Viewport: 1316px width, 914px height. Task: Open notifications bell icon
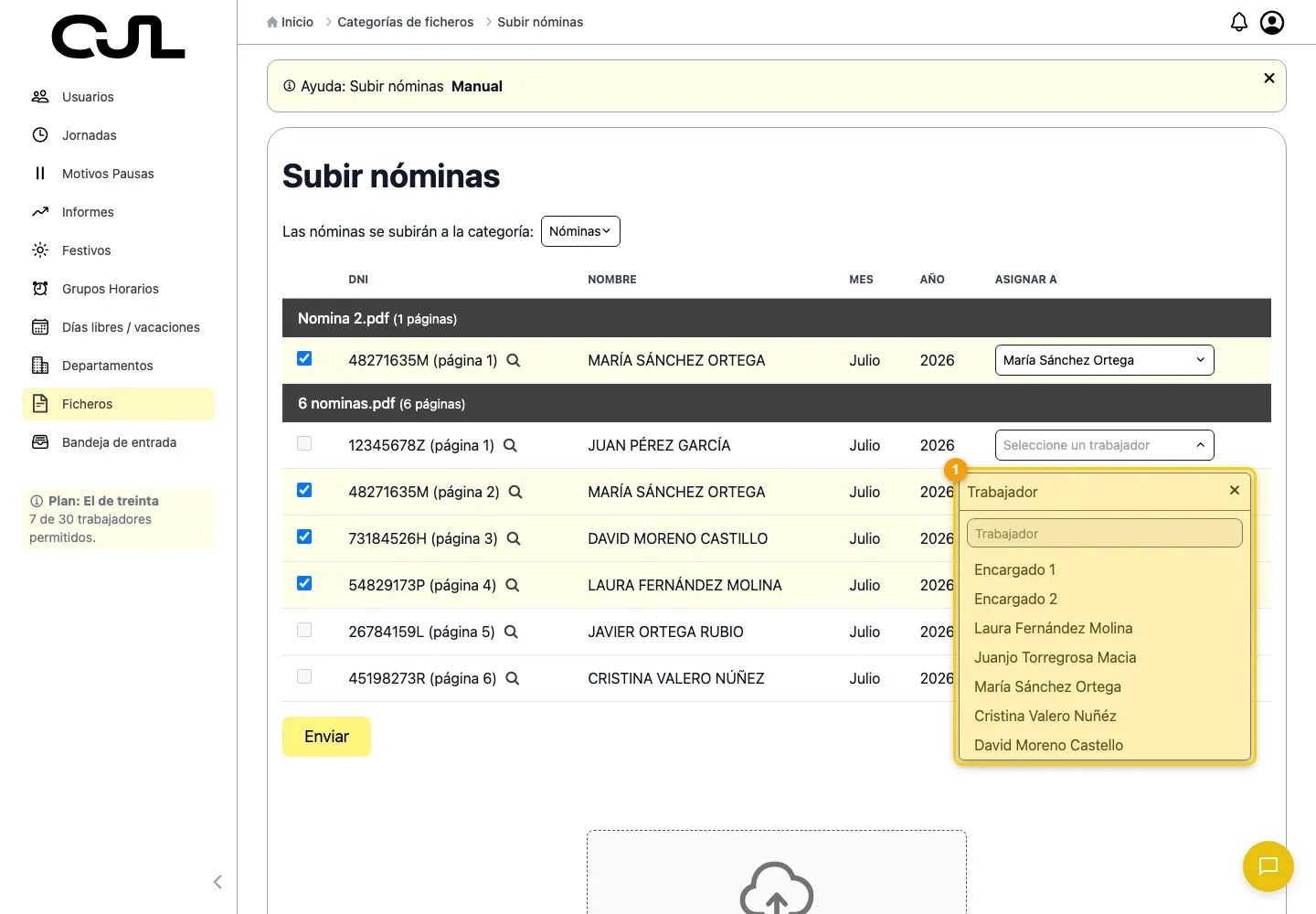coord(1239,22)
